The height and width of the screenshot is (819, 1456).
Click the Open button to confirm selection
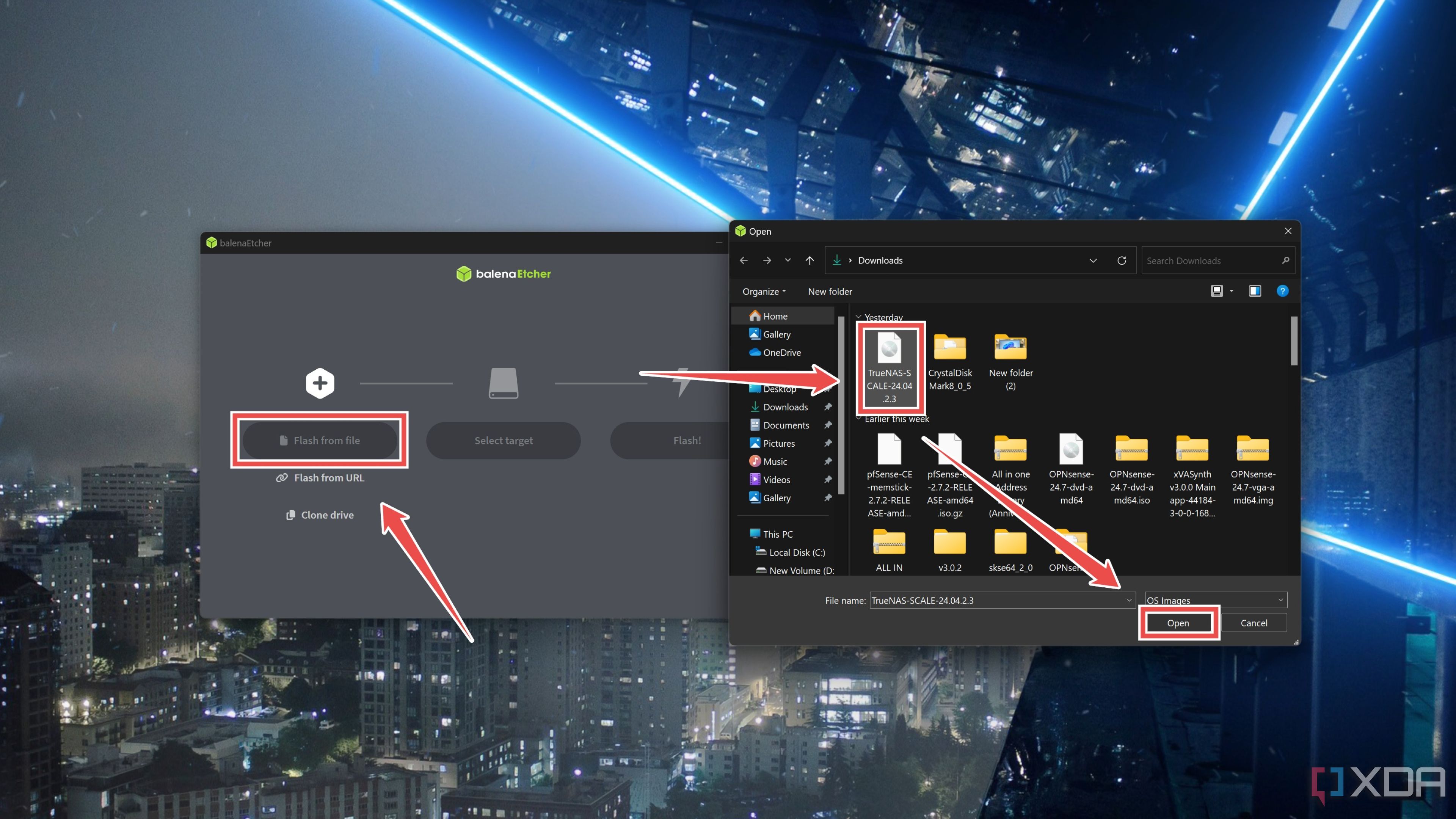tap(1177, 622)
